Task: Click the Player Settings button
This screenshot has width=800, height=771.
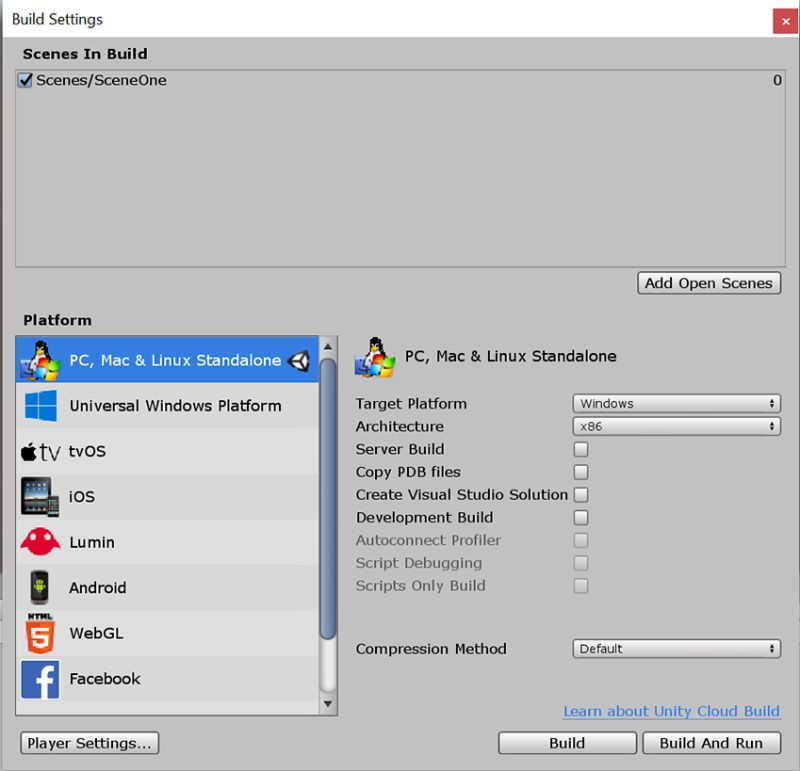Action: [89, 743]
